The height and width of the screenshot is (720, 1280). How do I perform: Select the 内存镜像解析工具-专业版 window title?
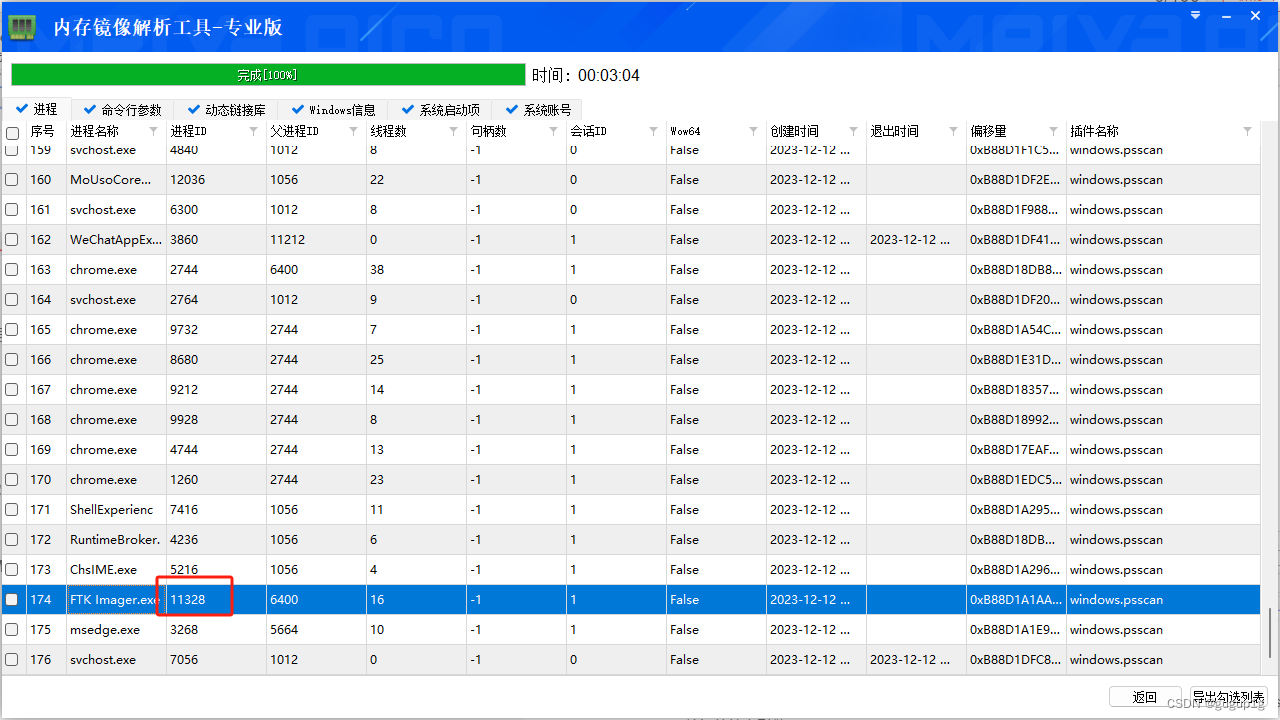tap(168, 28)
